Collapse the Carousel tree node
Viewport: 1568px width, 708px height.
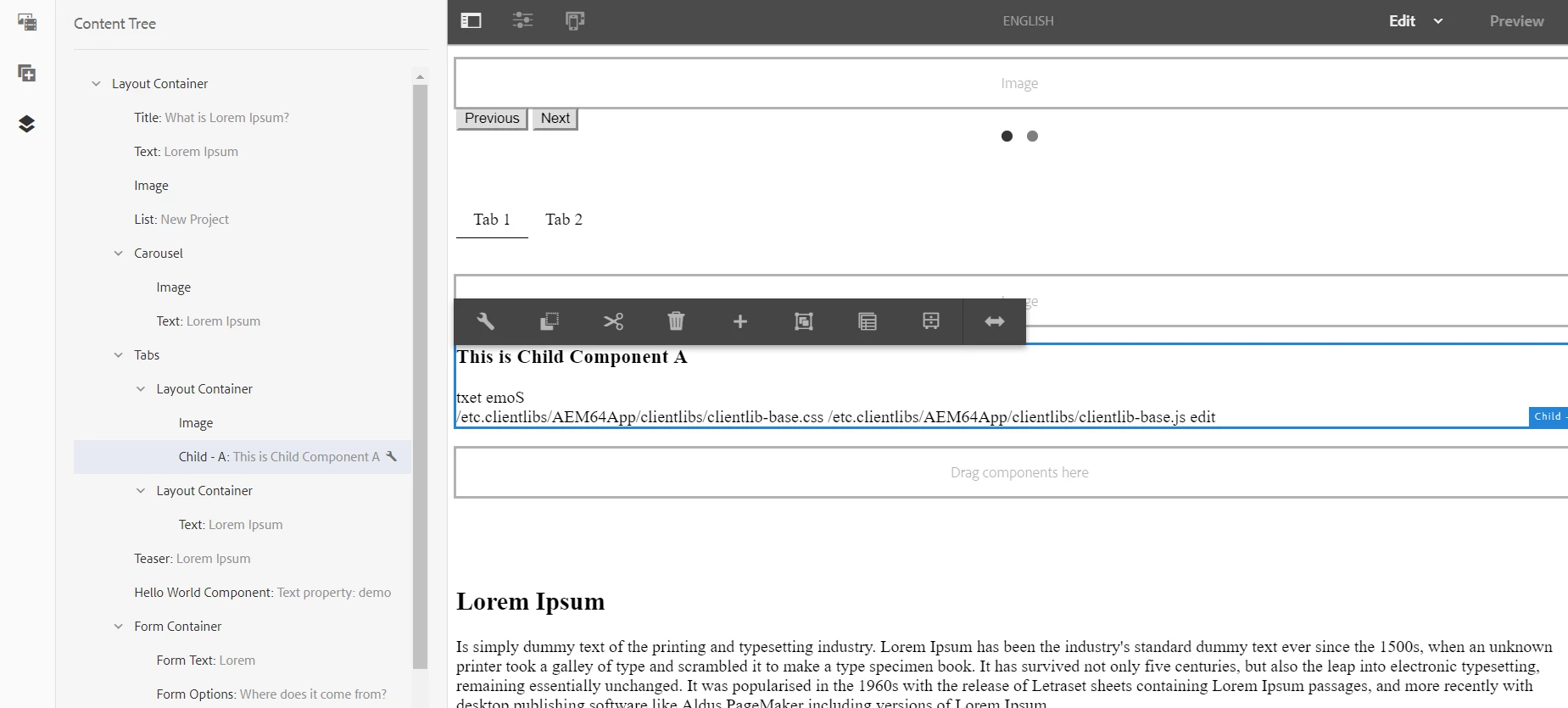pos(119,254)
